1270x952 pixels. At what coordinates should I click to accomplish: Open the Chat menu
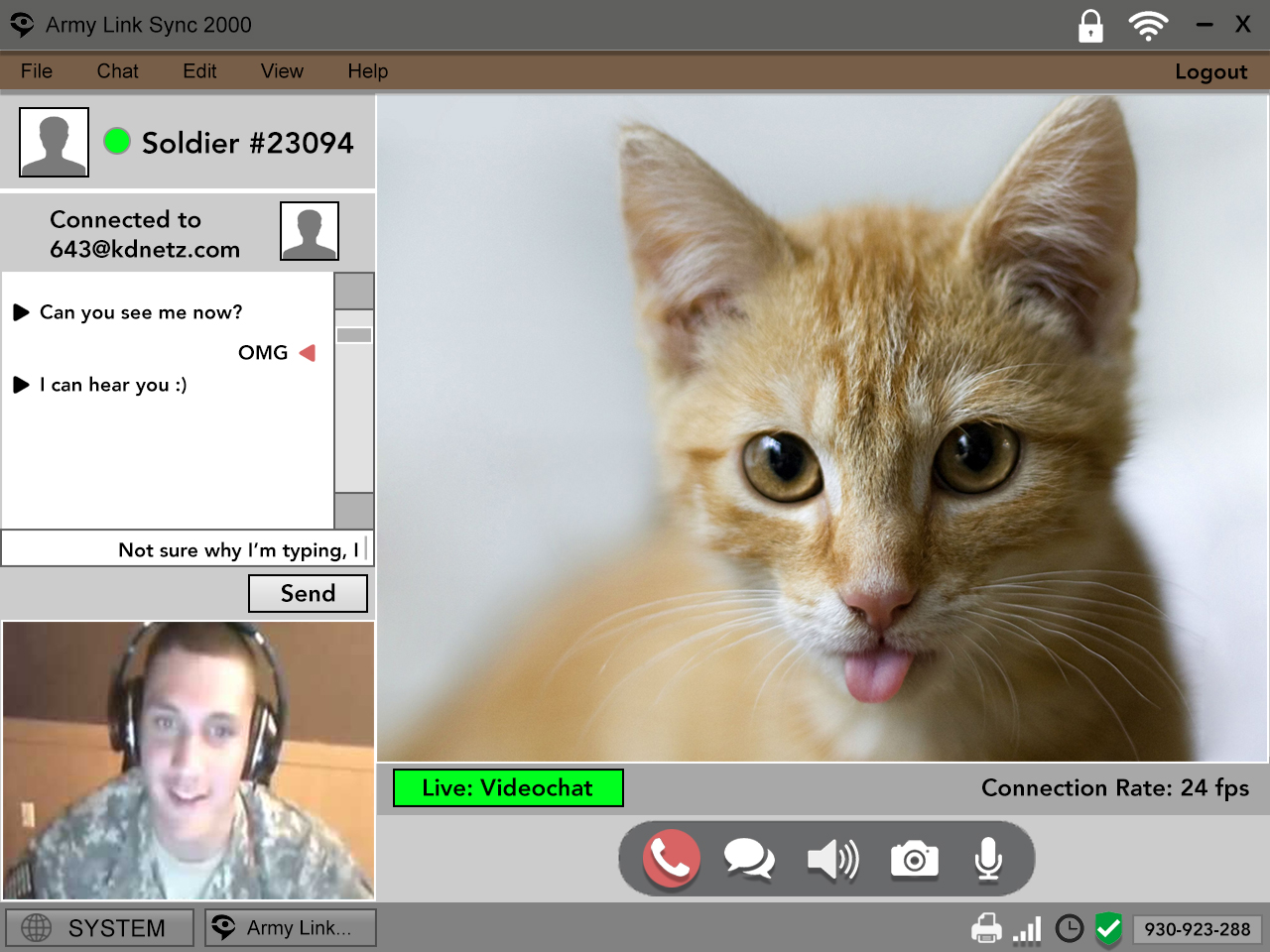tap(117, 71)
